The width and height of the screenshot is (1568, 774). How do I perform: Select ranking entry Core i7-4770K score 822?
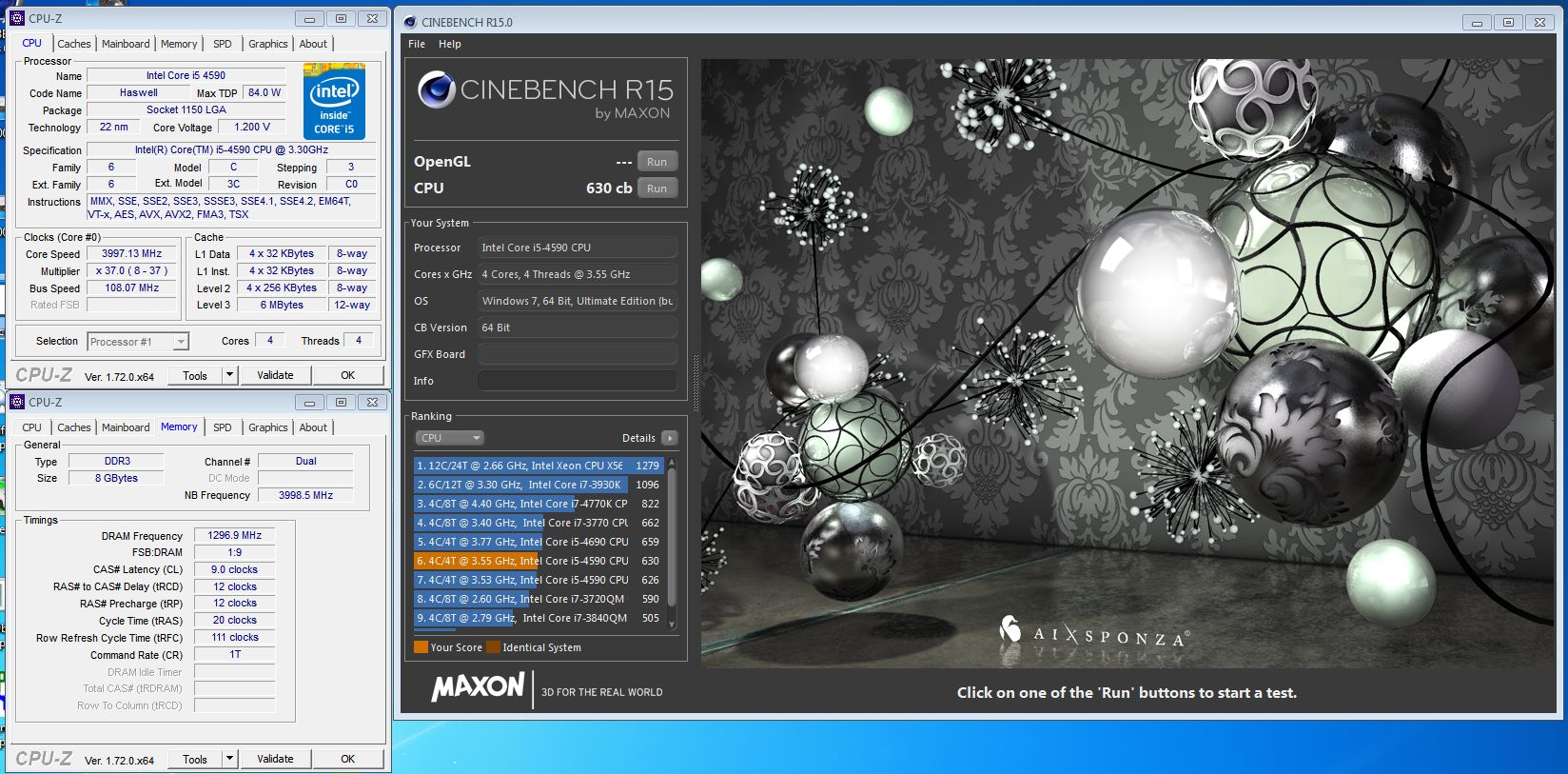(539, 504)
